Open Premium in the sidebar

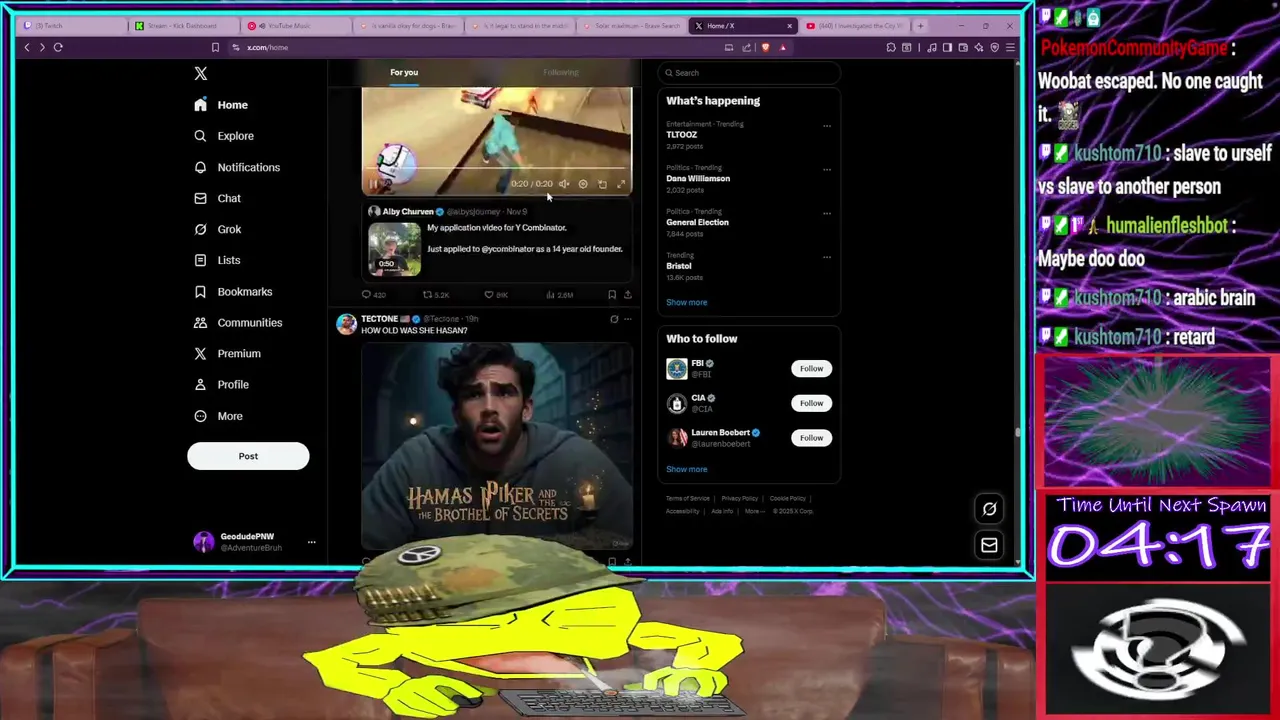tap(227, 353)
